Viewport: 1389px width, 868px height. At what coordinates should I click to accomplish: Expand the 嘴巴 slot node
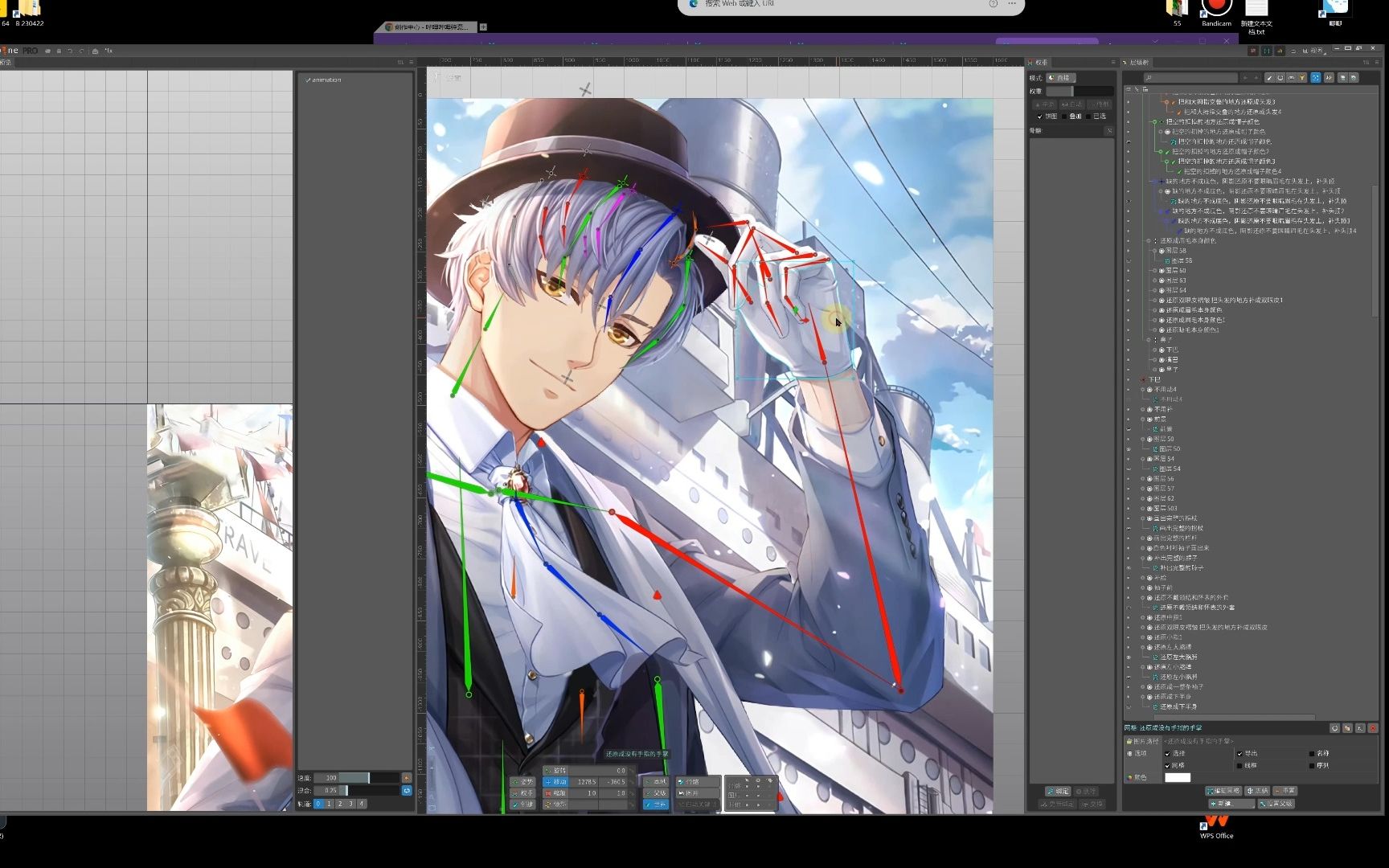1154,359
